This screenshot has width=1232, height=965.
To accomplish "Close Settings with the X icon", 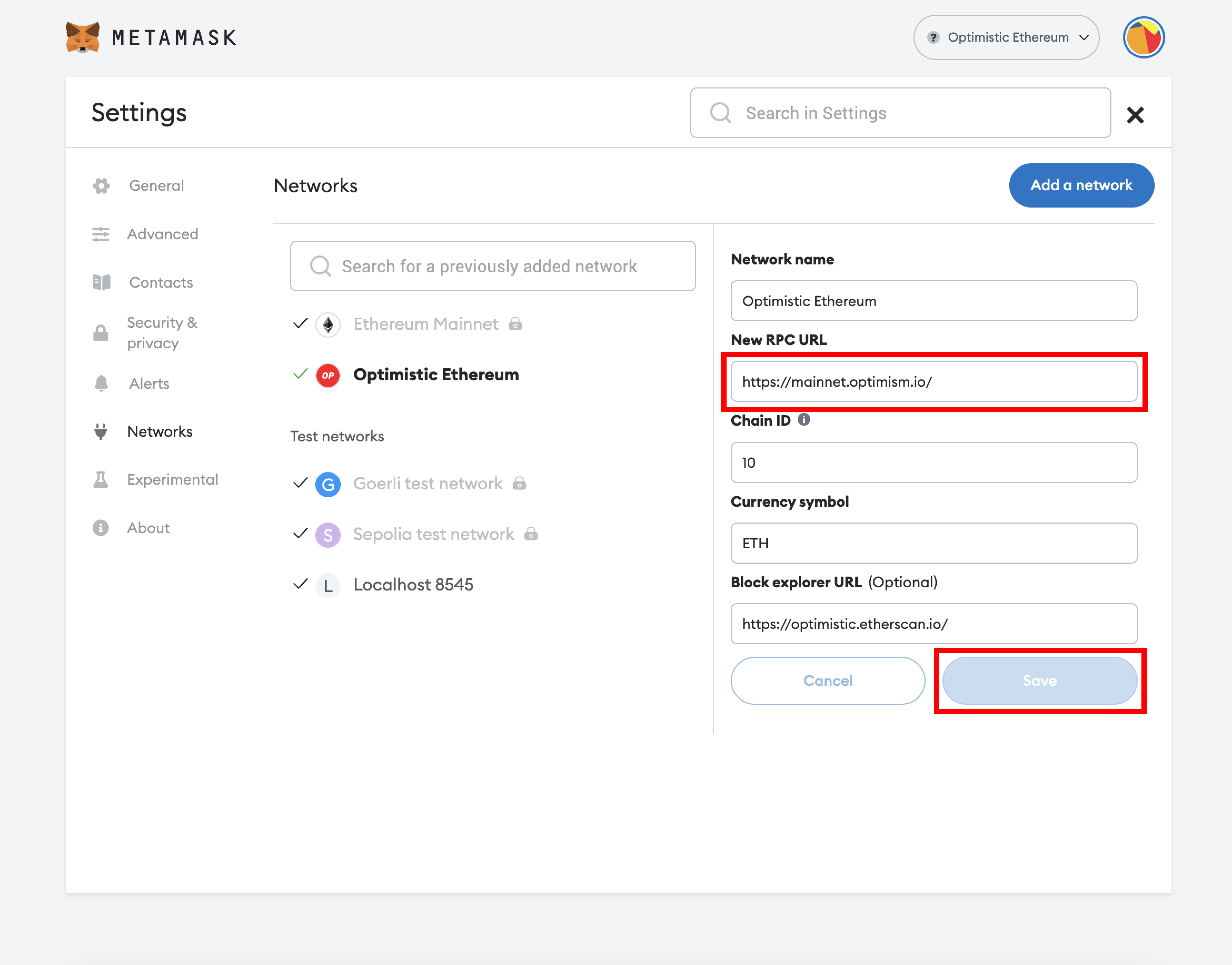I will 1135,115.
